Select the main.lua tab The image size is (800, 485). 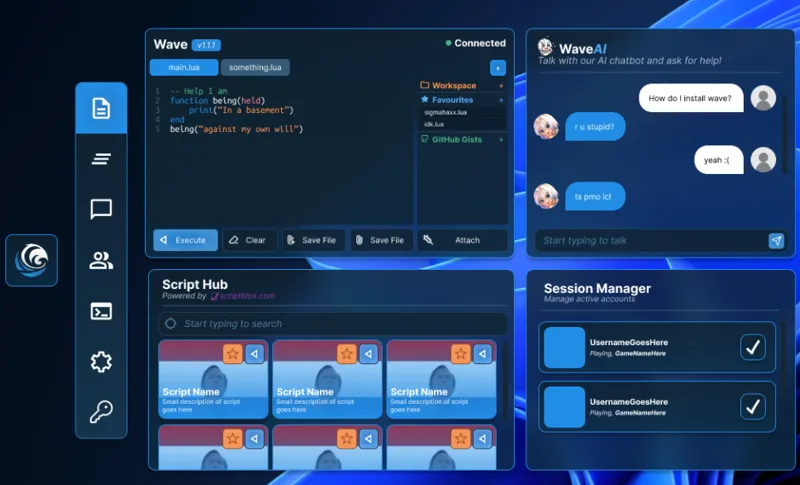(x=183, y=68)
